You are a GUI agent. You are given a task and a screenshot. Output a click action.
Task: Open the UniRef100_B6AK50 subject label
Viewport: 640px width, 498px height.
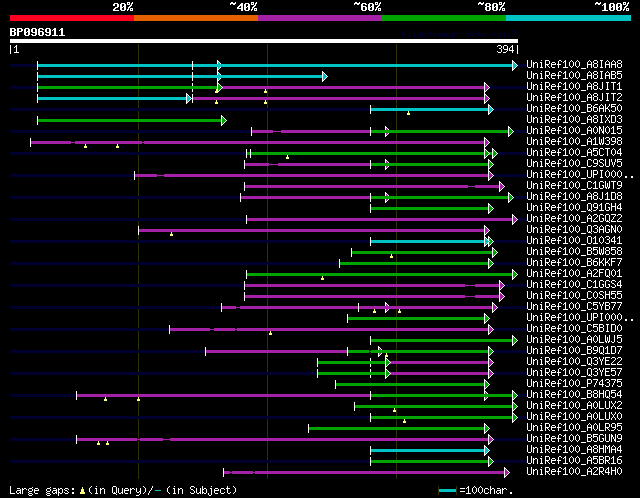[x=574, y=109]
